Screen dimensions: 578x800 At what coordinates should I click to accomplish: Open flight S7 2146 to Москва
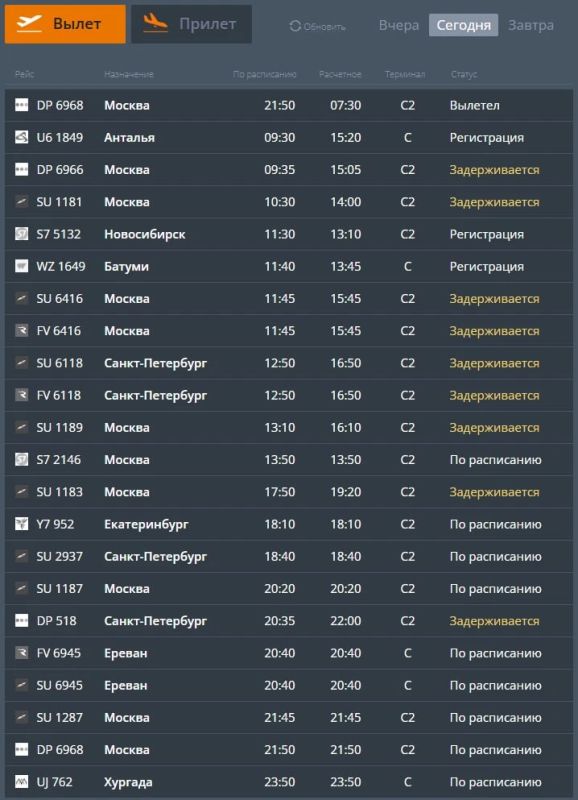click(289, 460)
